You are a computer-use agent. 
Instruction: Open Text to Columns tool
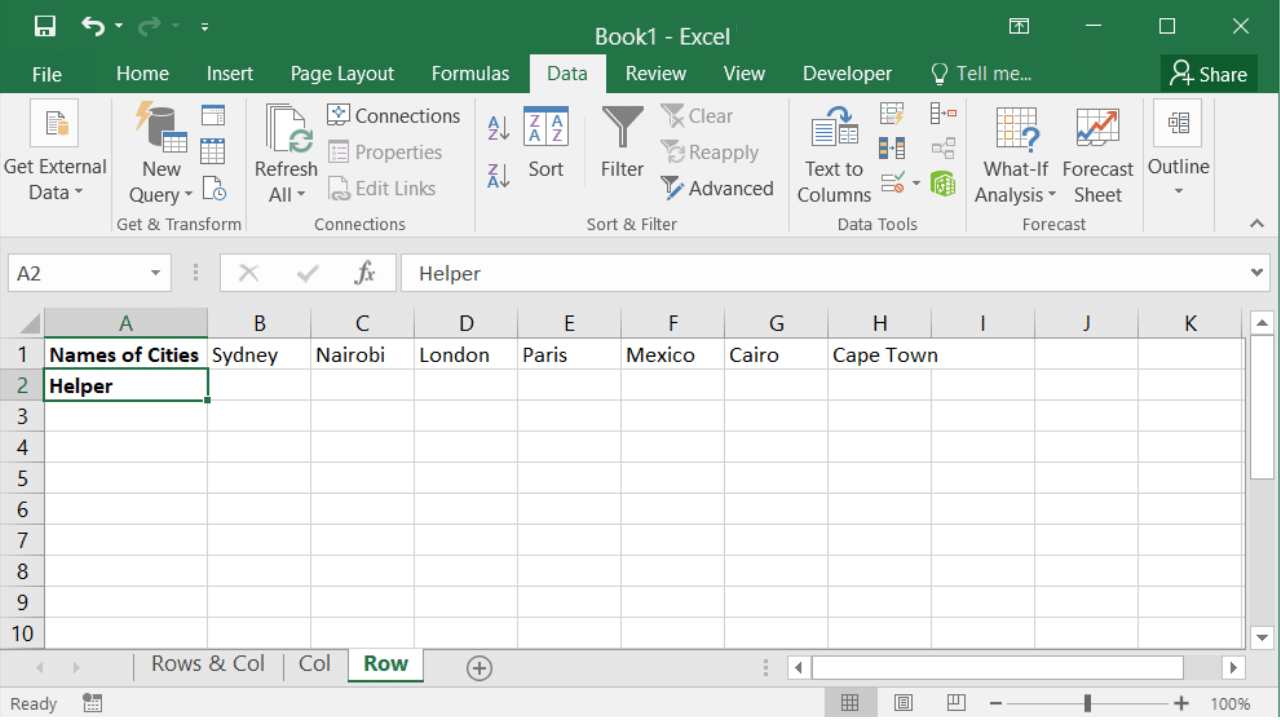pos(834,155)
